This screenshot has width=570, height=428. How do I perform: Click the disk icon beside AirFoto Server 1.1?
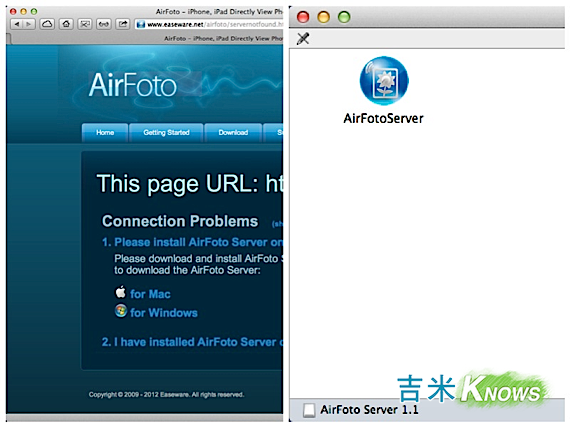[x=309, y=410]
